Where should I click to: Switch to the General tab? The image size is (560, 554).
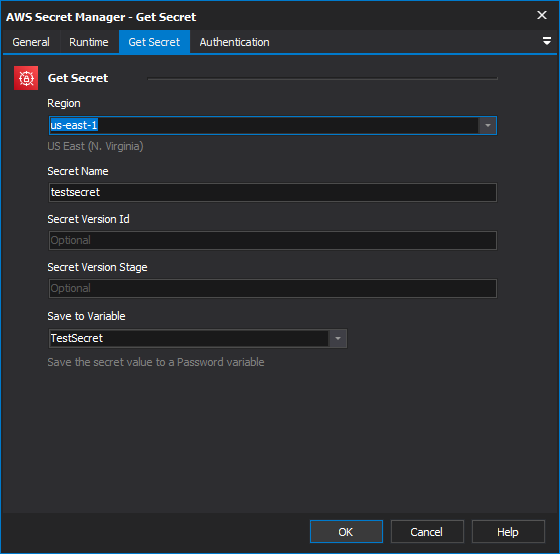[x=31, y=42]
